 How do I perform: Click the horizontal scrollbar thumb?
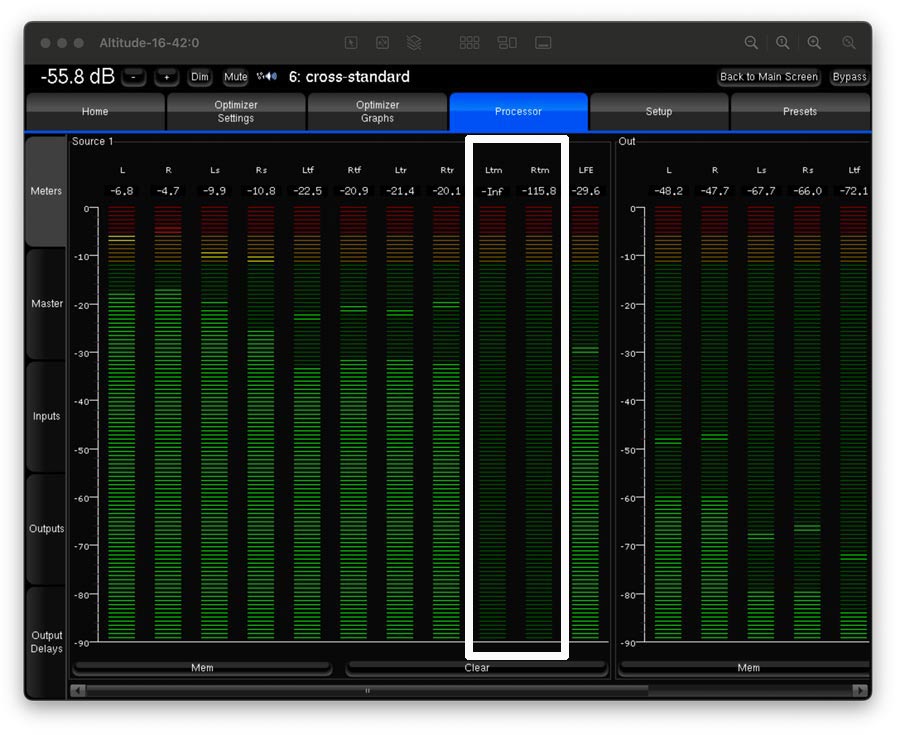click(x=367, y=690)
